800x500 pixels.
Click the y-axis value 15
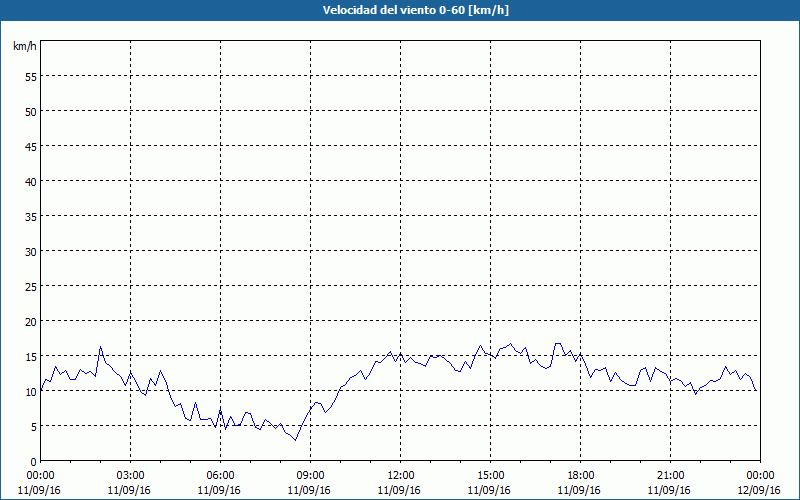(x=31, y=357)
